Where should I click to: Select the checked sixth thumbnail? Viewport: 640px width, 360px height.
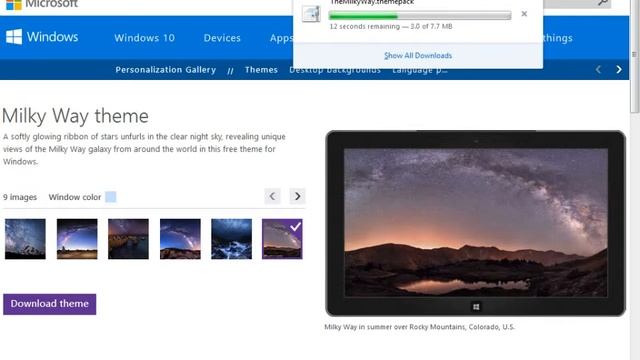coord(282,239)
